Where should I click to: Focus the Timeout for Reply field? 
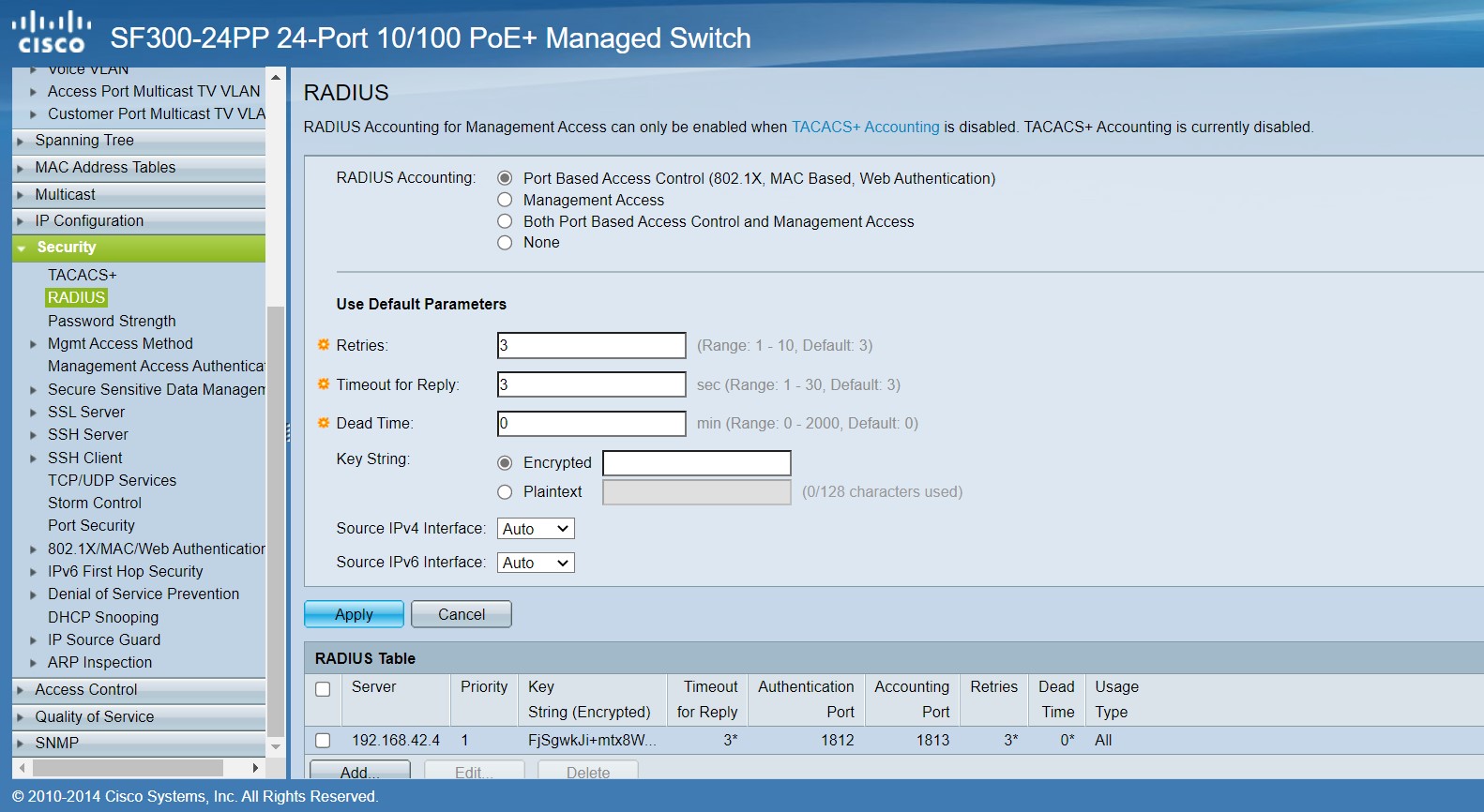pos(592,384)
